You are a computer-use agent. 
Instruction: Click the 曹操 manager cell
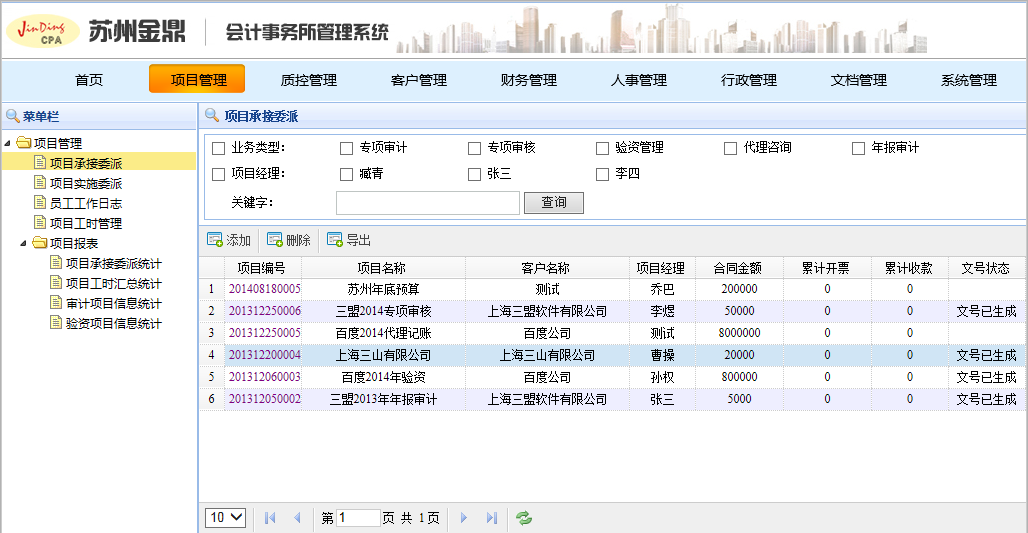[x=662, y=355]
